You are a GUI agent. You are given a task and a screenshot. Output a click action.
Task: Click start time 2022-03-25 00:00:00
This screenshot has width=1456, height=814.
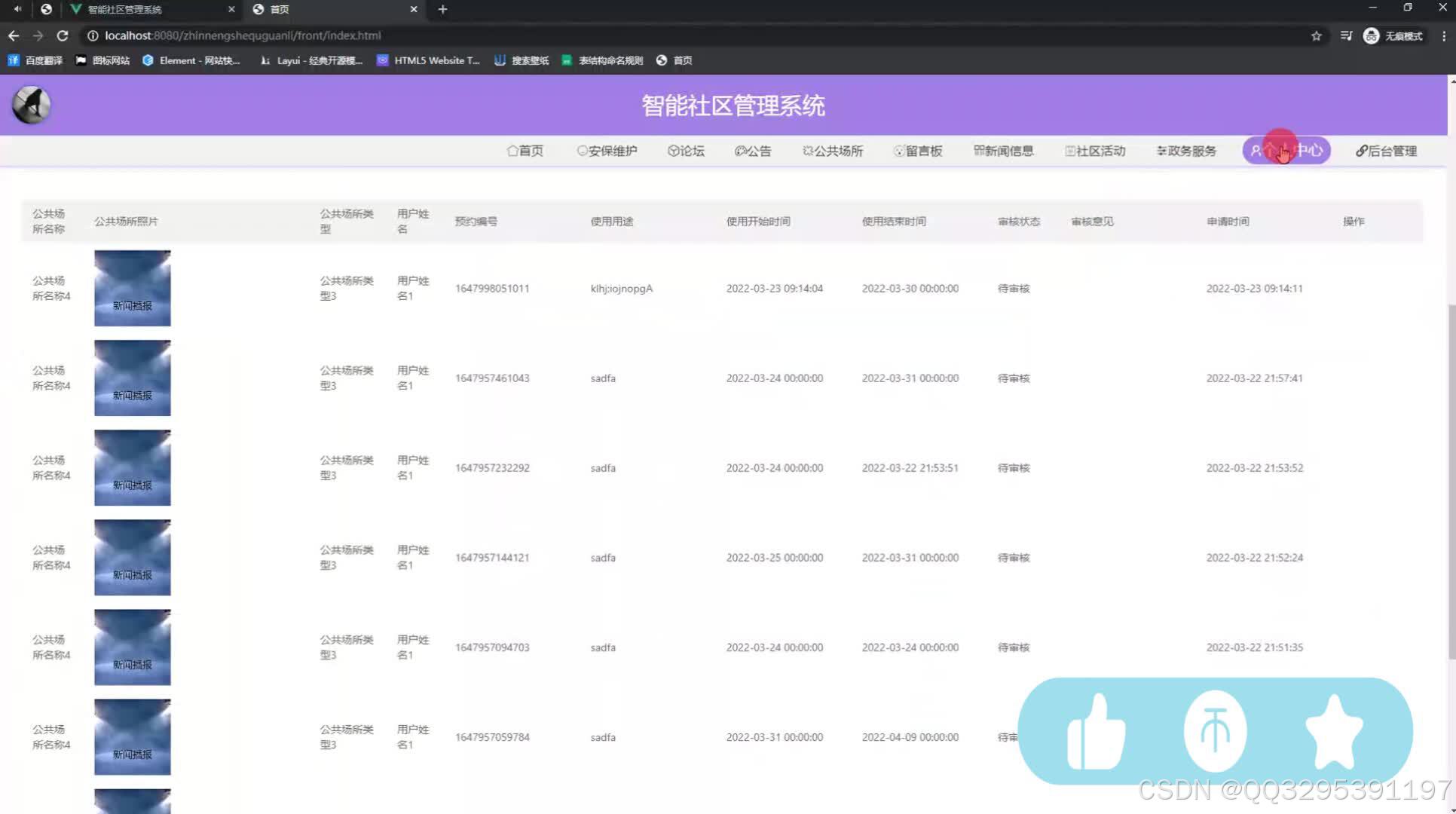coord(775,558)
